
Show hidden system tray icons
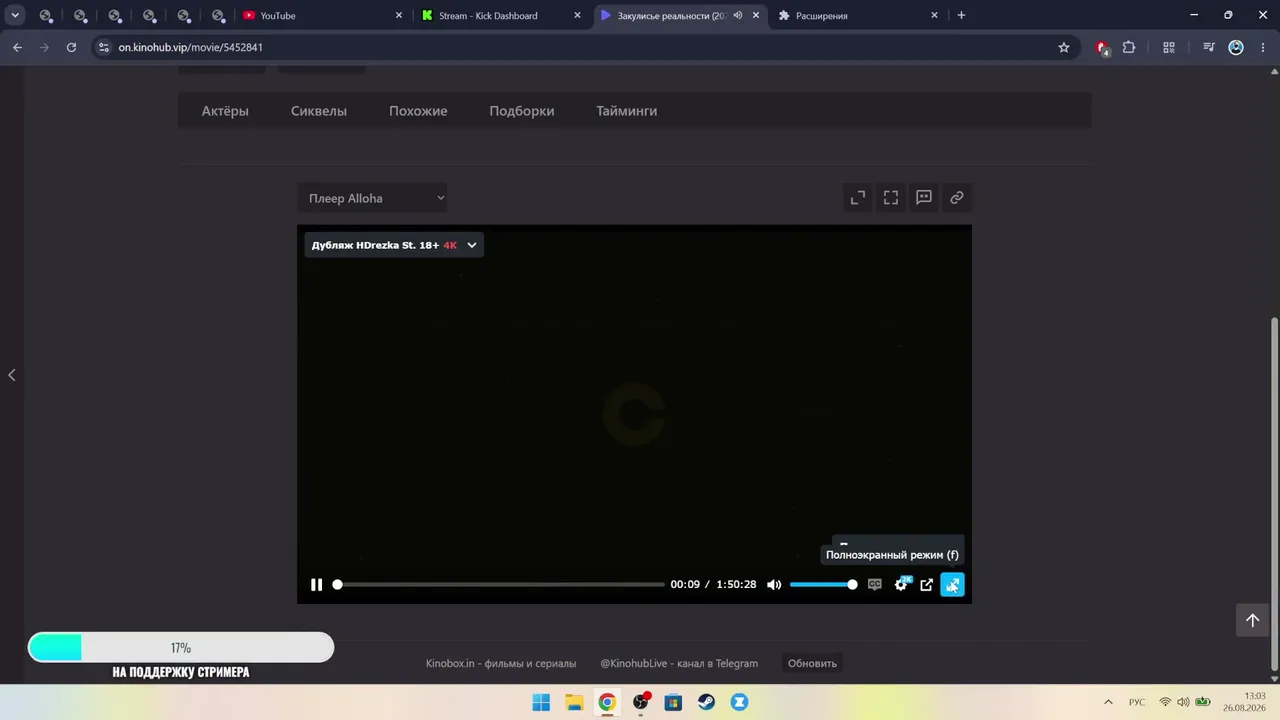click(1108, 702)
